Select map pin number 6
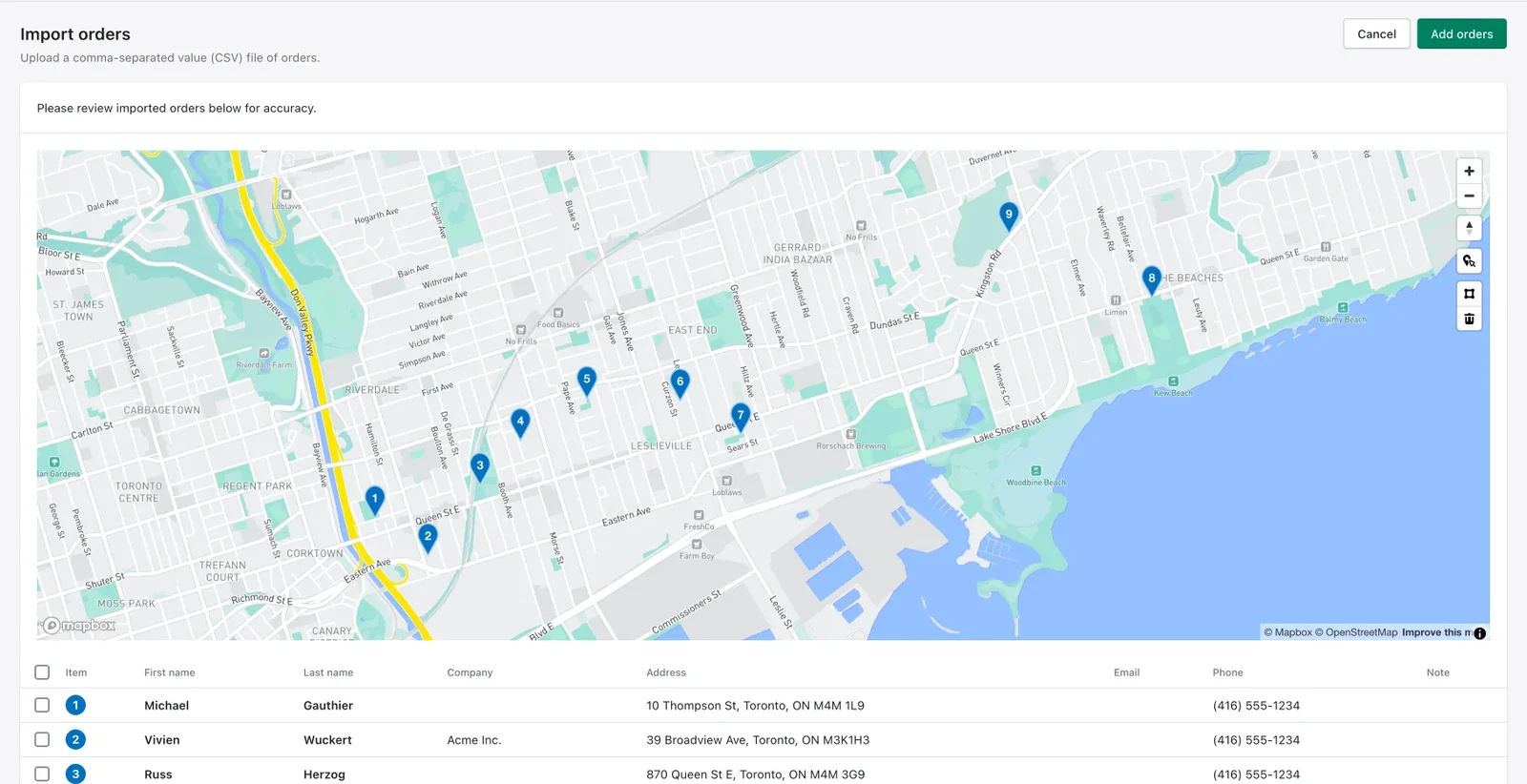 click(680, 383)
